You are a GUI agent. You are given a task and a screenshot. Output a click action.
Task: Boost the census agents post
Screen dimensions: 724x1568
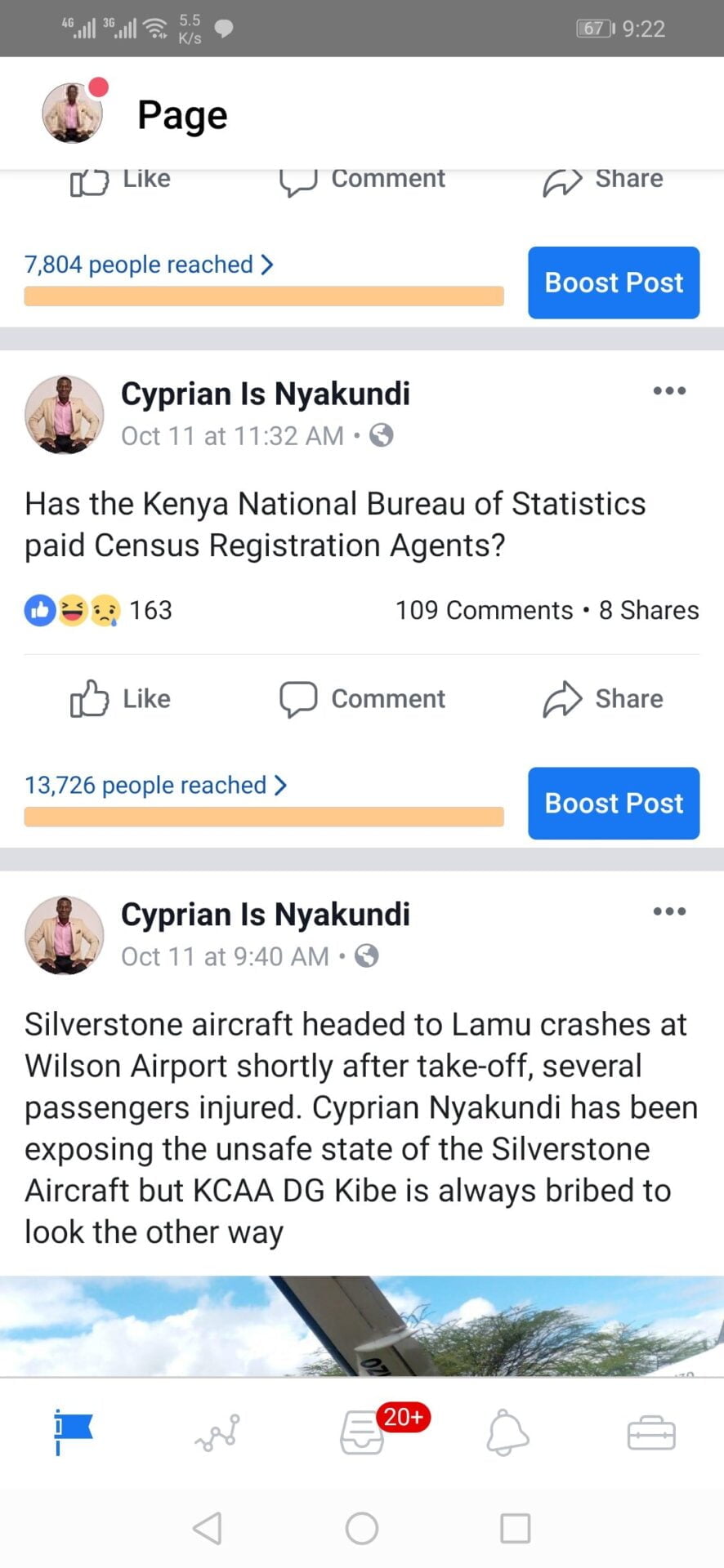coord(614,804)
